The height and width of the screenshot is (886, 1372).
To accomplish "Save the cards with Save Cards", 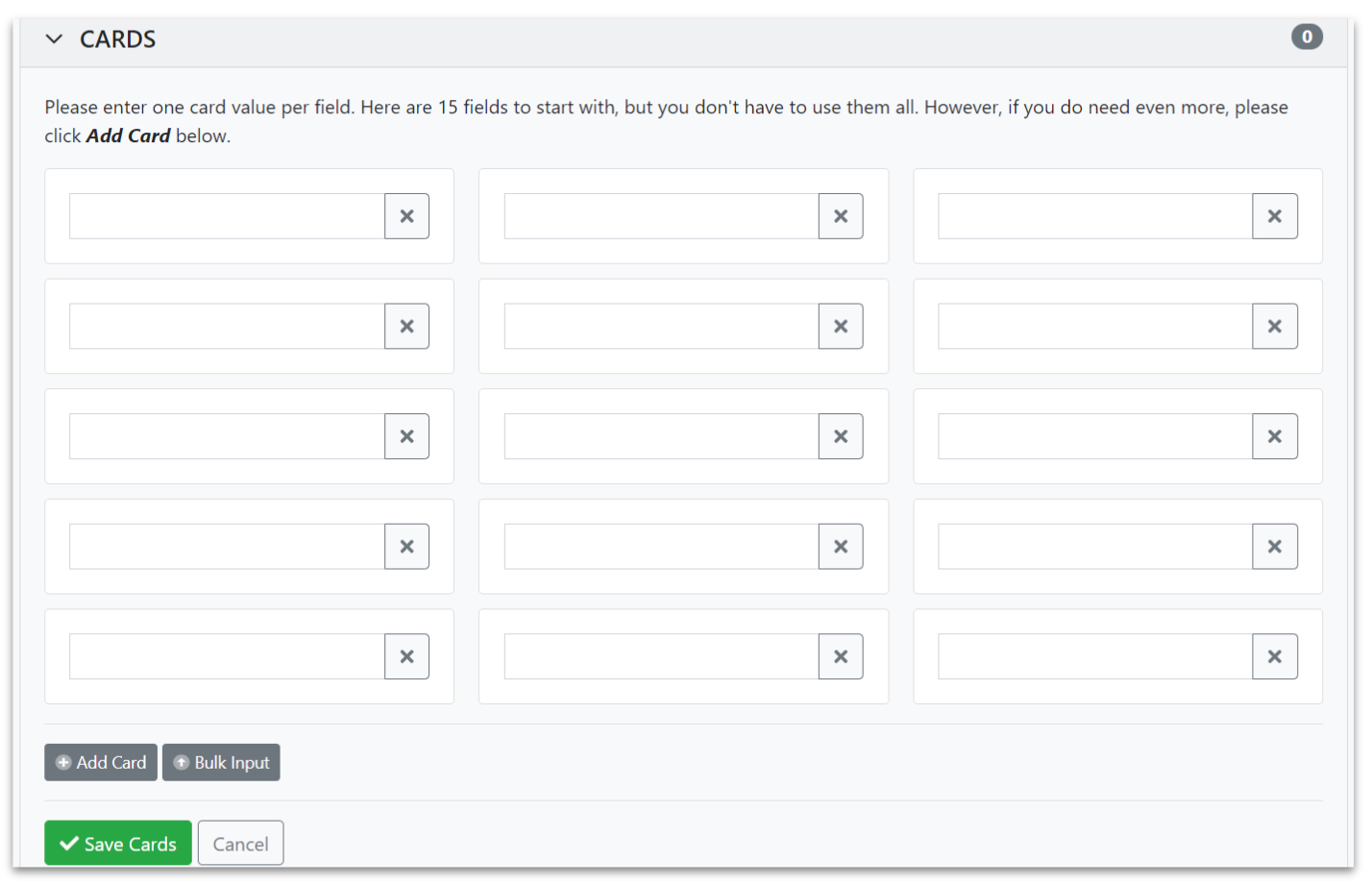I will (118, 843).
